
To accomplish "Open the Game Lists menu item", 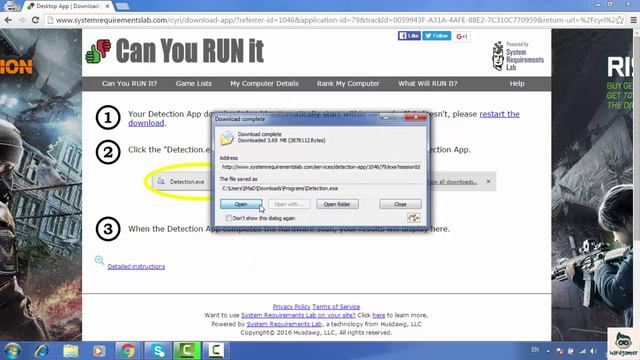I will pos(193,84).
